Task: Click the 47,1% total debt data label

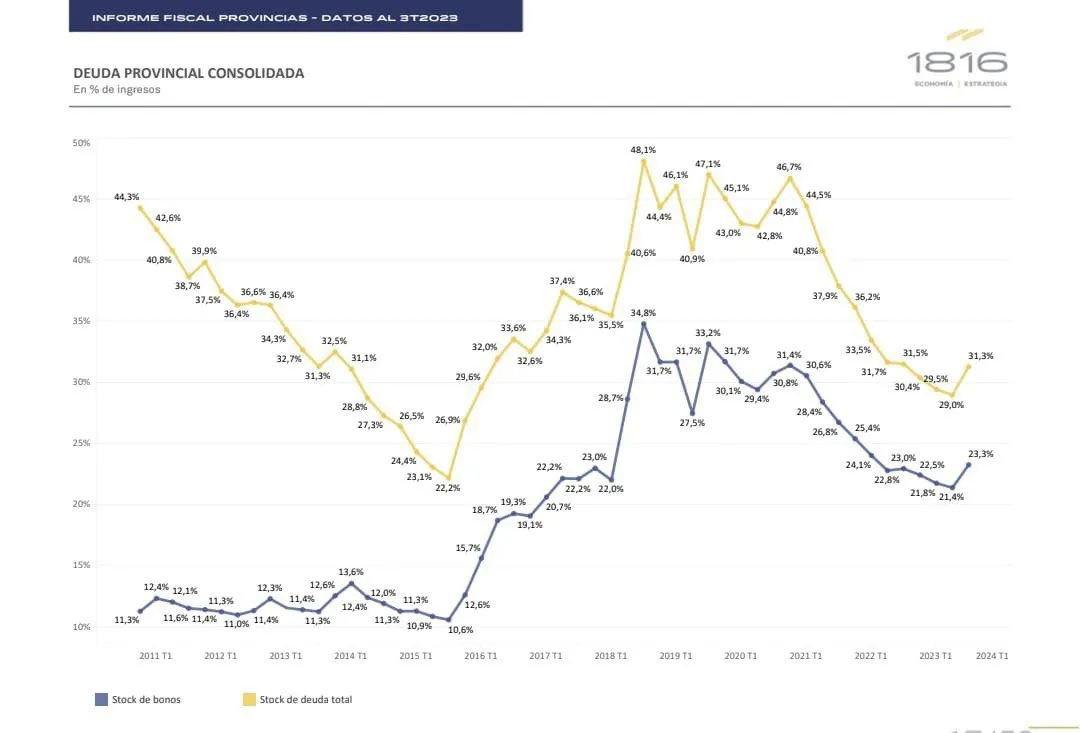Action: coord(708,163)
